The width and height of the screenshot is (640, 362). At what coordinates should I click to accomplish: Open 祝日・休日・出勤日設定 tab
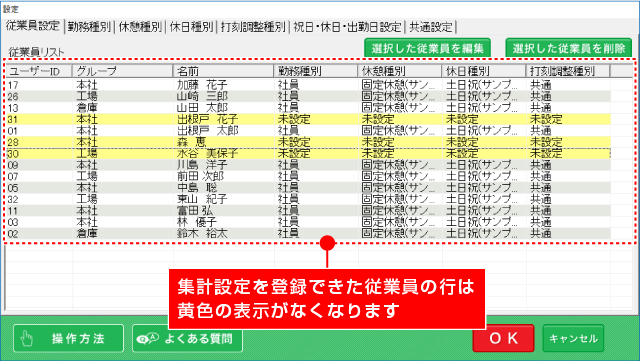click(347, 27)
